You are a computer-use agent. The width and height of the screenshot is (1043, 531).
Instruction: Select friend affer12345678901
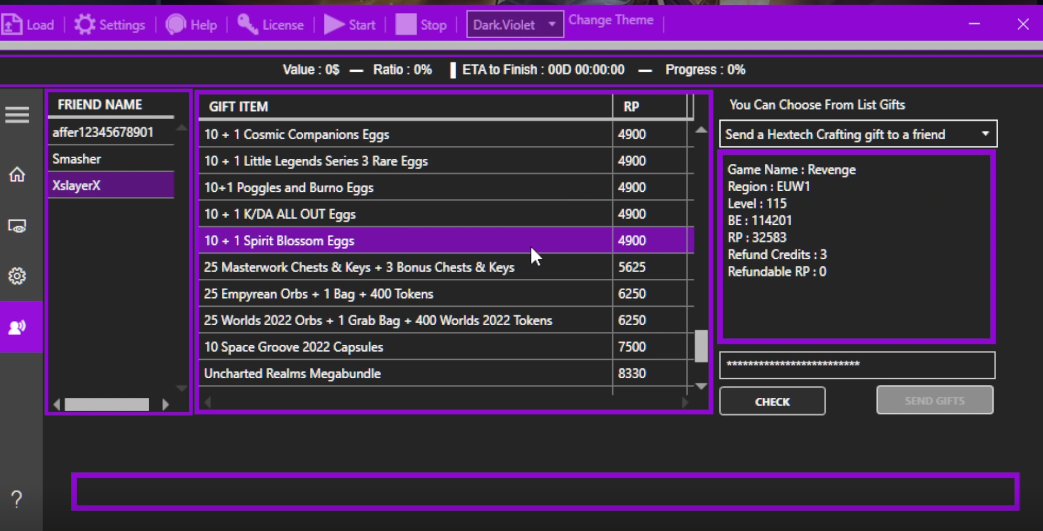110,132
